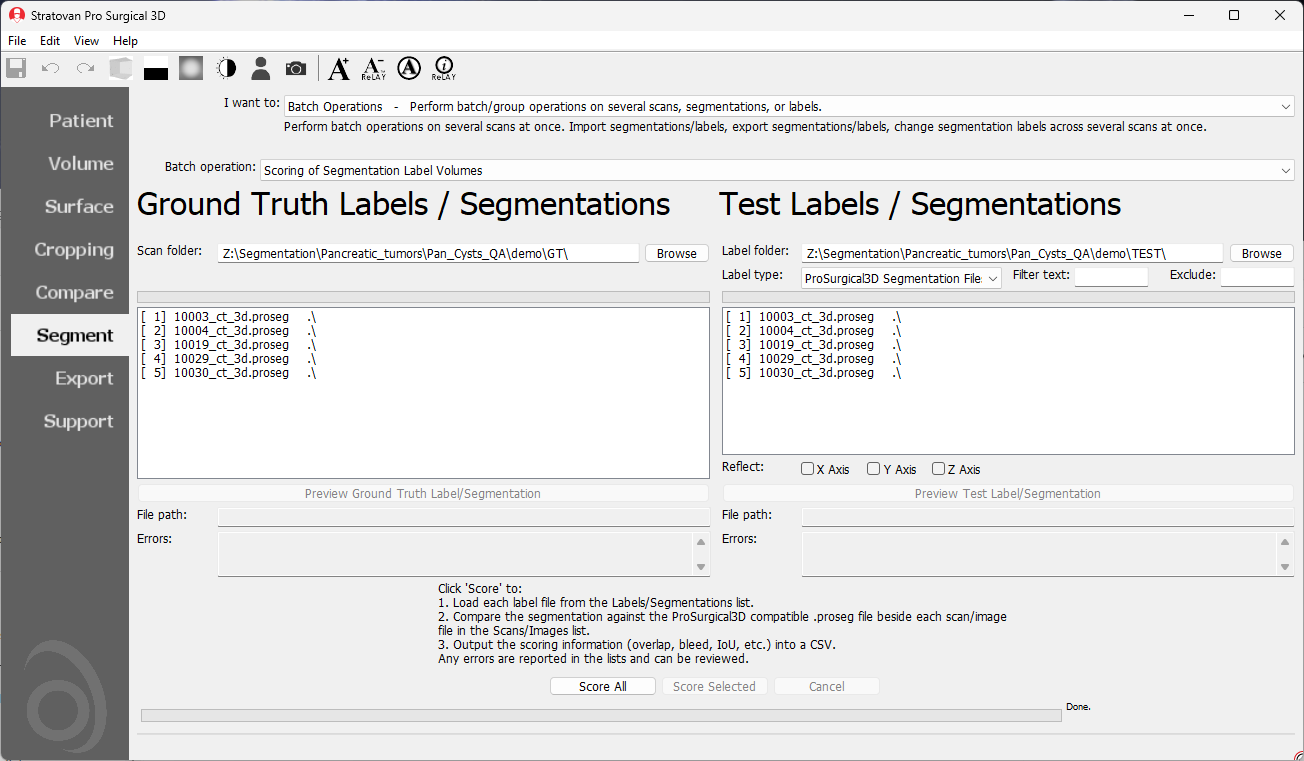
Task: Enable X Axis reflect checkbox
Action: pos(807,469)
